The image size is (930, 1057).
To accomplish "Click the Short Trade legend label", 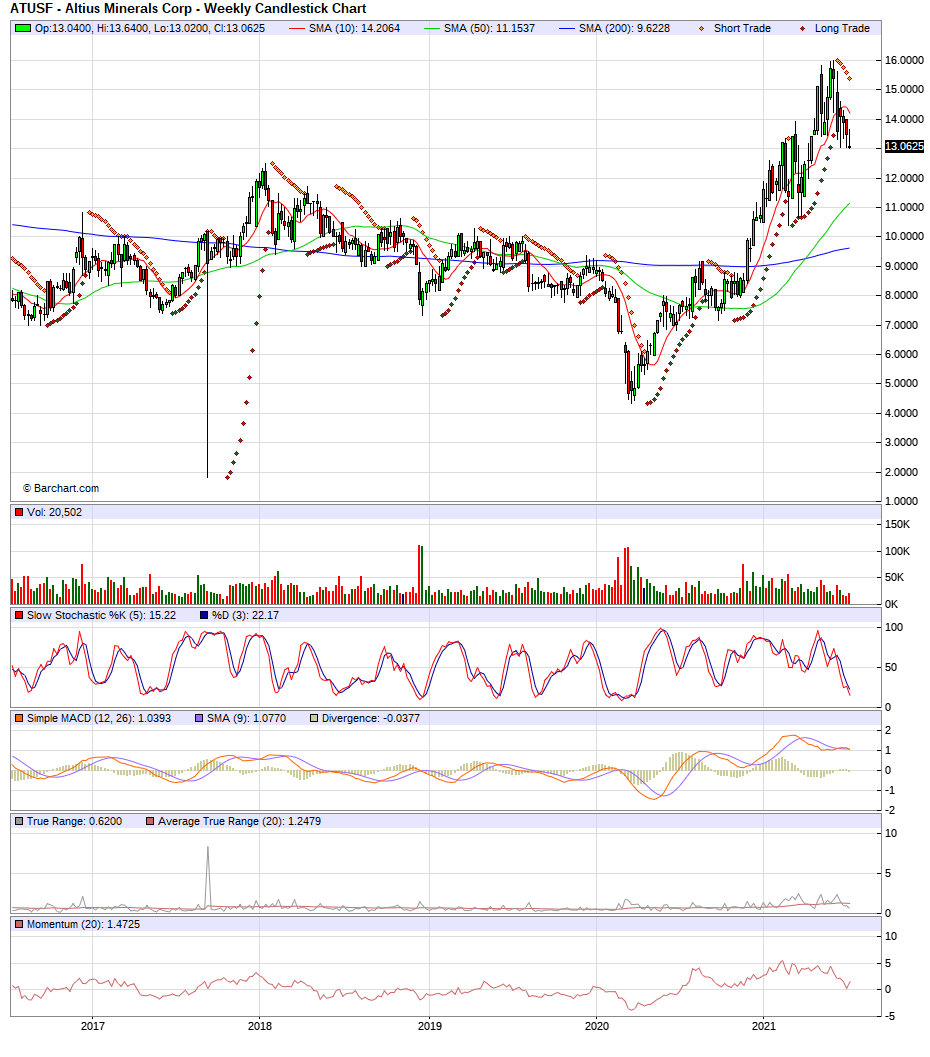I will pyautogui.click(x=742, y=28).
